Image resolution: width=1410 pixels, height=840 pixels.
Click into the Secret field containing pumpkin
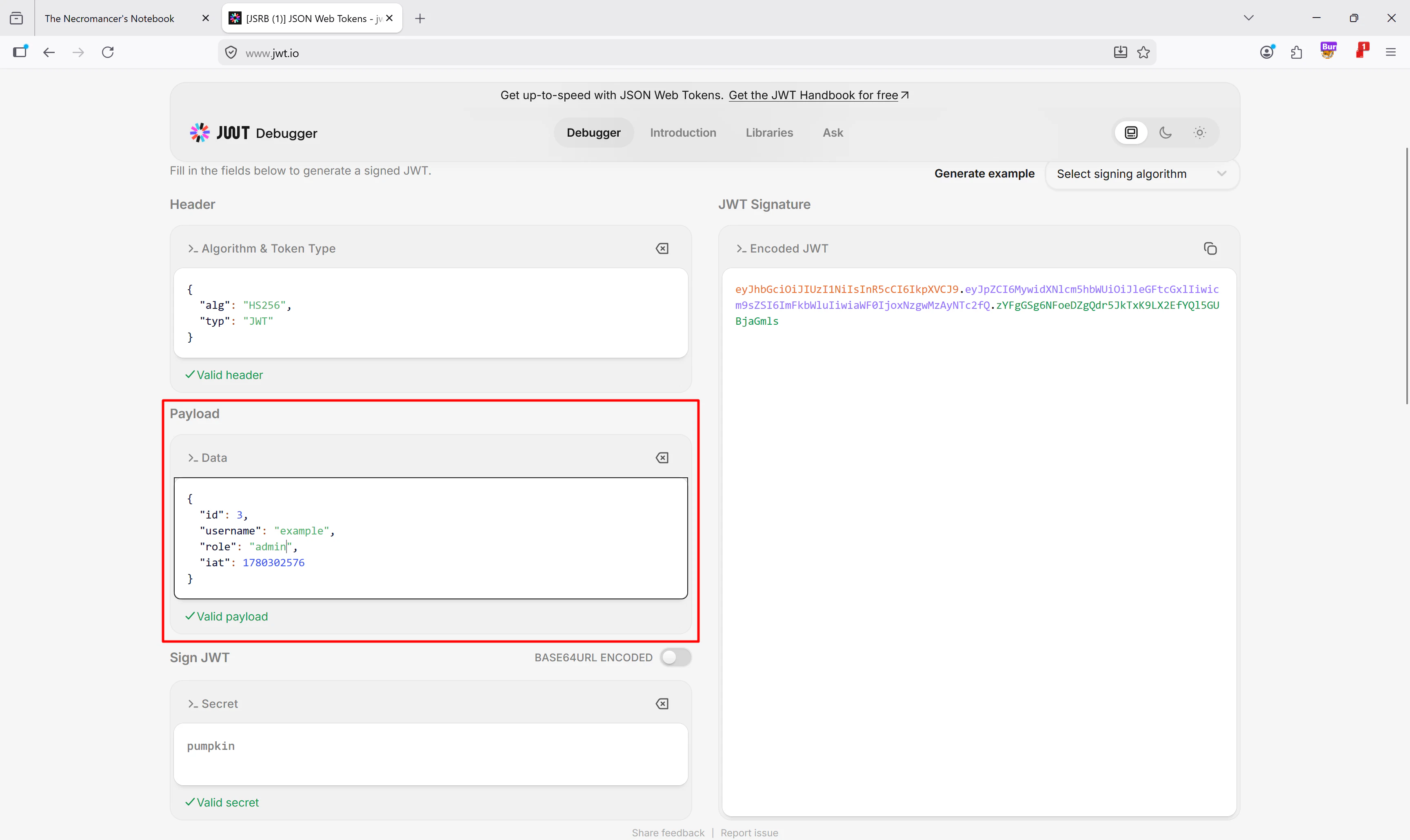click(x=431, y=754)
